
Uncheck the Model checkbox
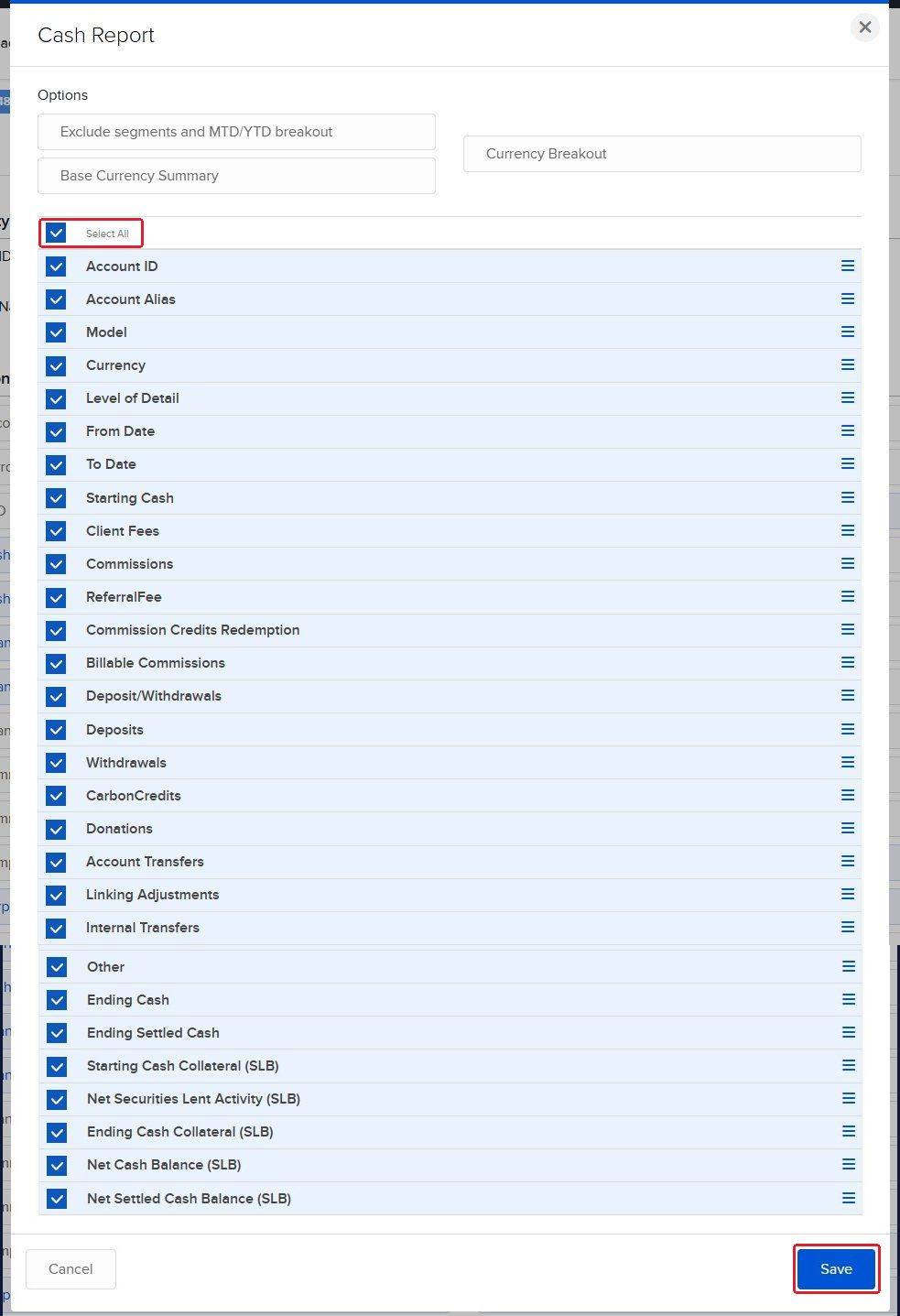pyautogui.click(x=56, y=332)
